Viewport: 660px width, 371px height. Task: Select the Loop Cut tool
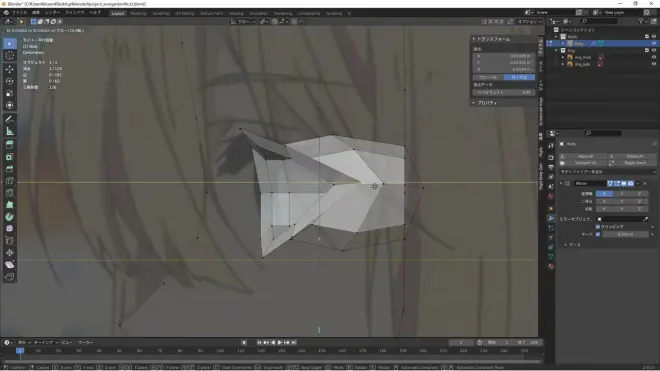pos(10,181)
